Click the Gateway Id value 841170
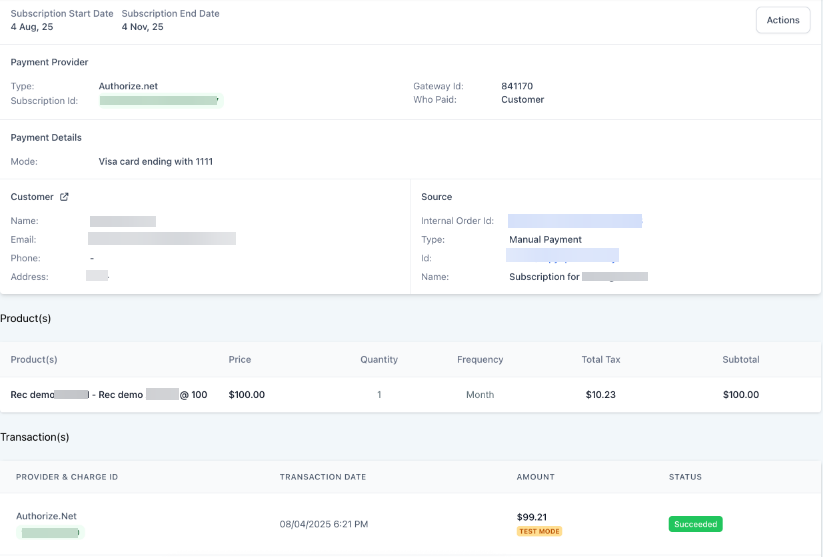Viewport: 823px width, 557px height. pyautogui.click(x=517, y=86)
